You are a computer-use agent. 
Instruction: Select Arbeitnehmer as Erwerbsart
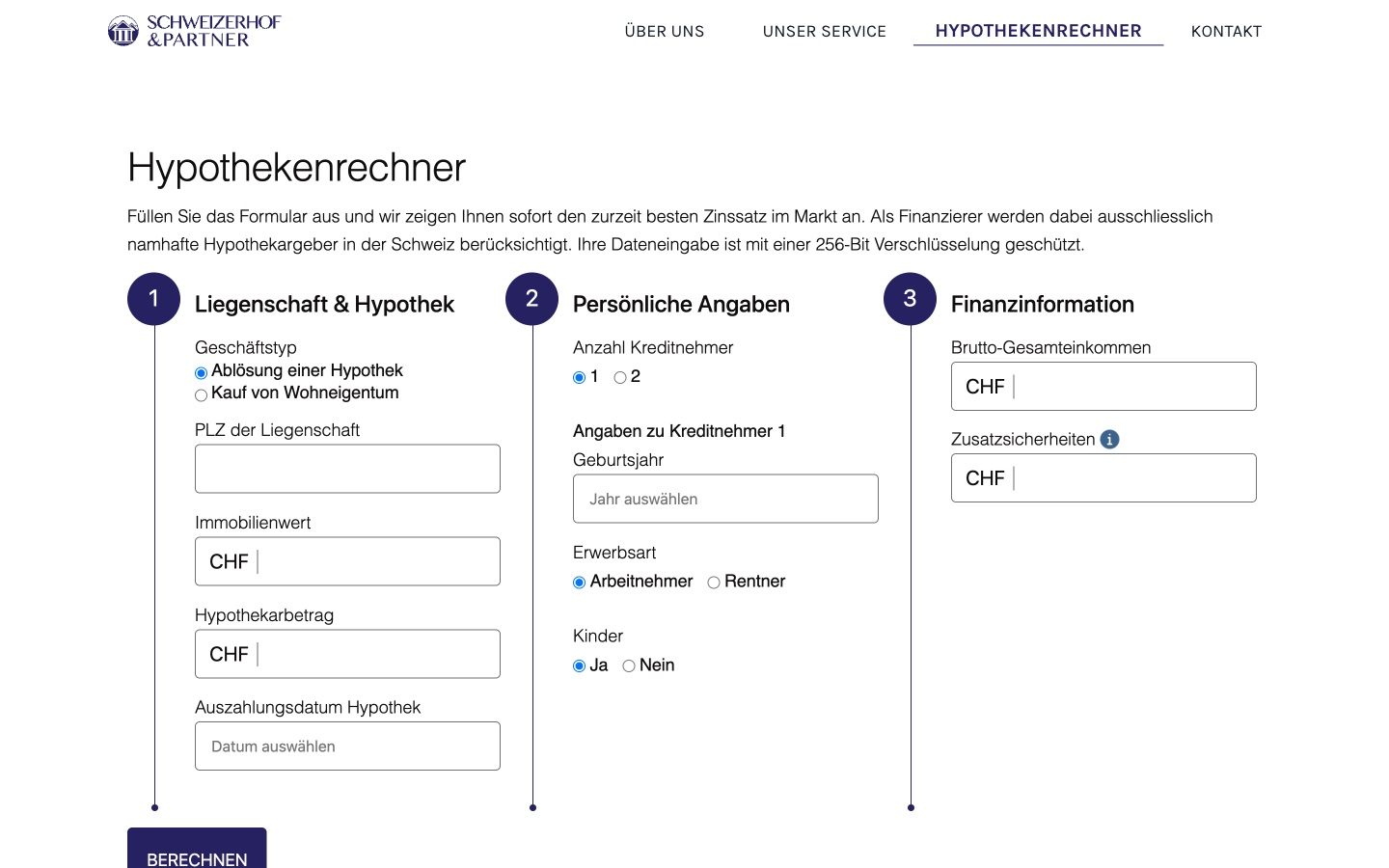tap(579, 583)
